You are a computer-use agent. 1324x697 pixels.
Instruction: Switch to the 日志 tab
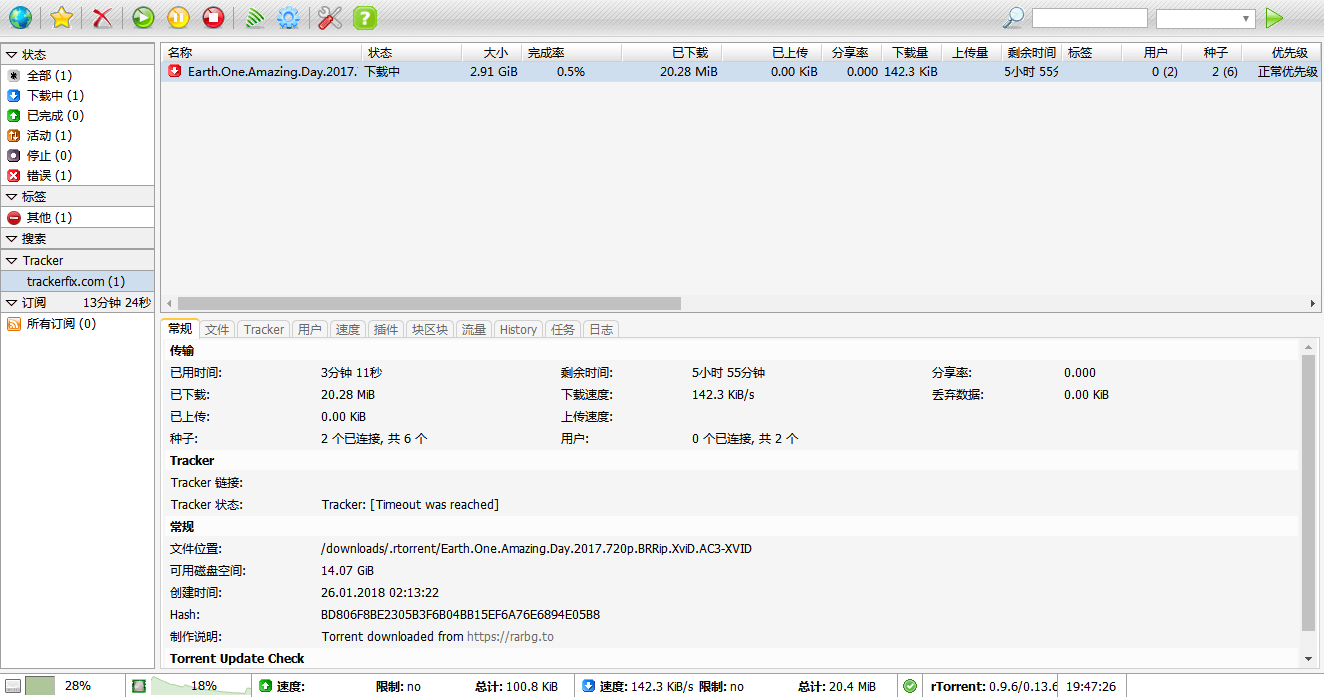[x=601, y=329]
